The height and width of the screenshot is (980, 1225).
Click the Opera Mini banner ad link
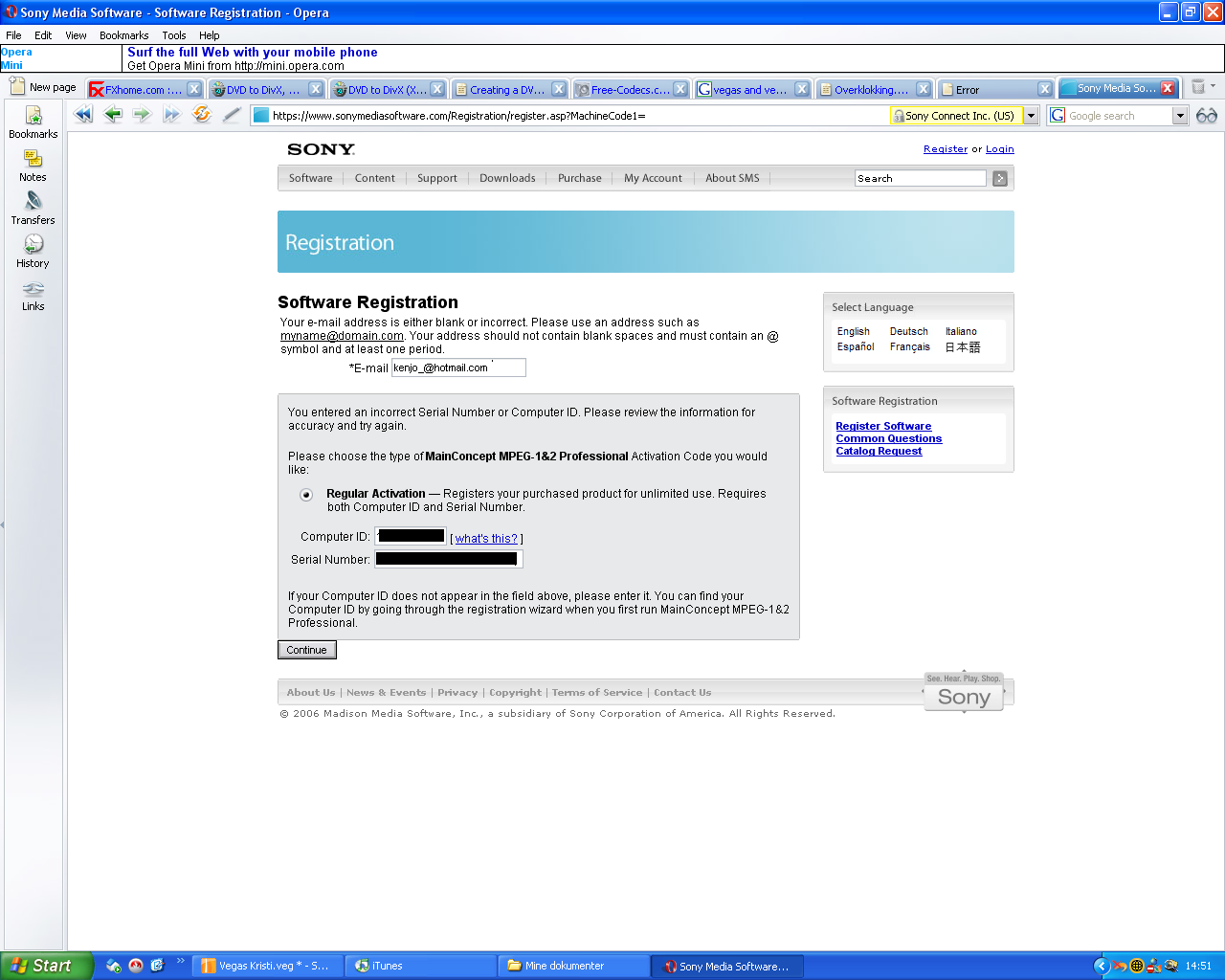pos(253,53)
